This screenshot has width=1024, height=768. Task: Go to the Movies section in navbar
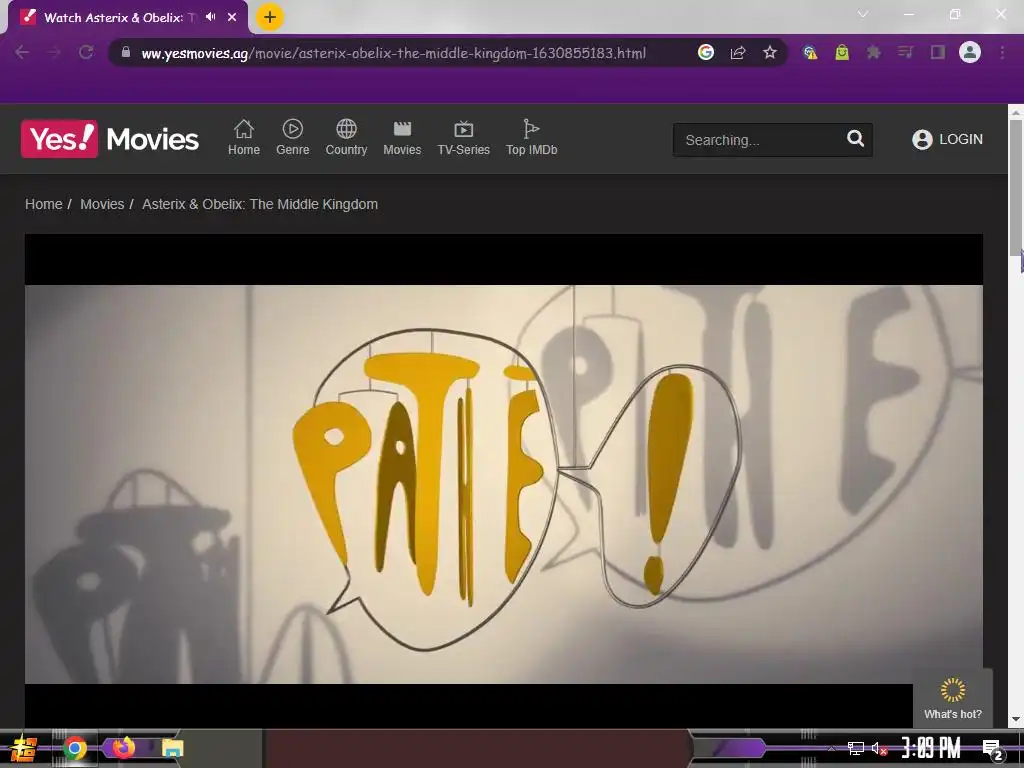pyautogui.click(x=402, y=137)
